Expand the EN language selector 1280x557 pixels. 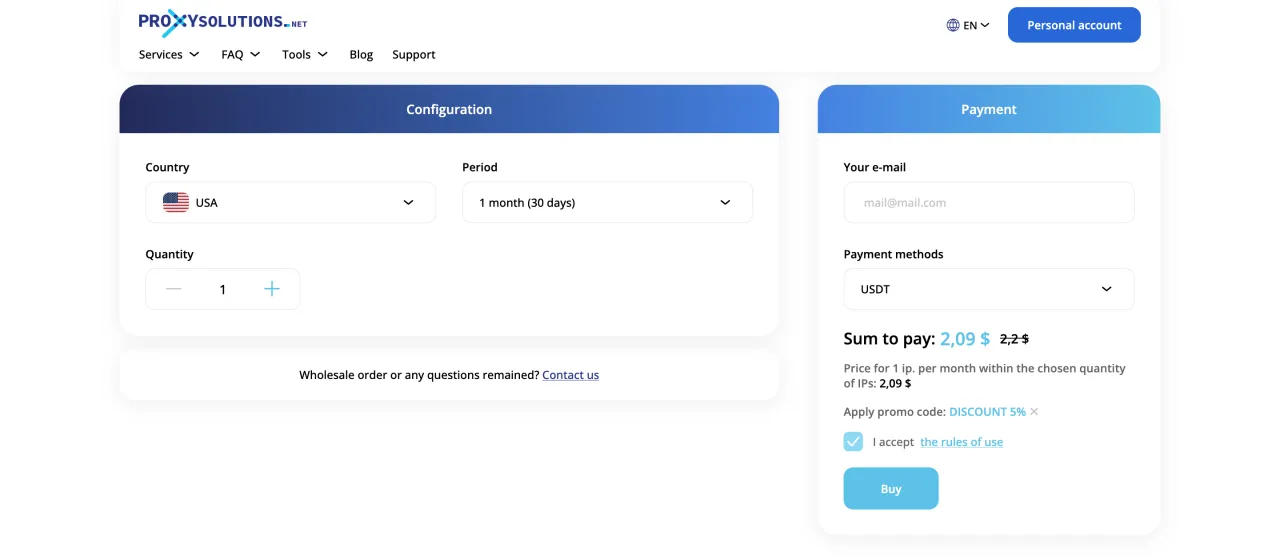pyautogui.click(x=975, y=25)
